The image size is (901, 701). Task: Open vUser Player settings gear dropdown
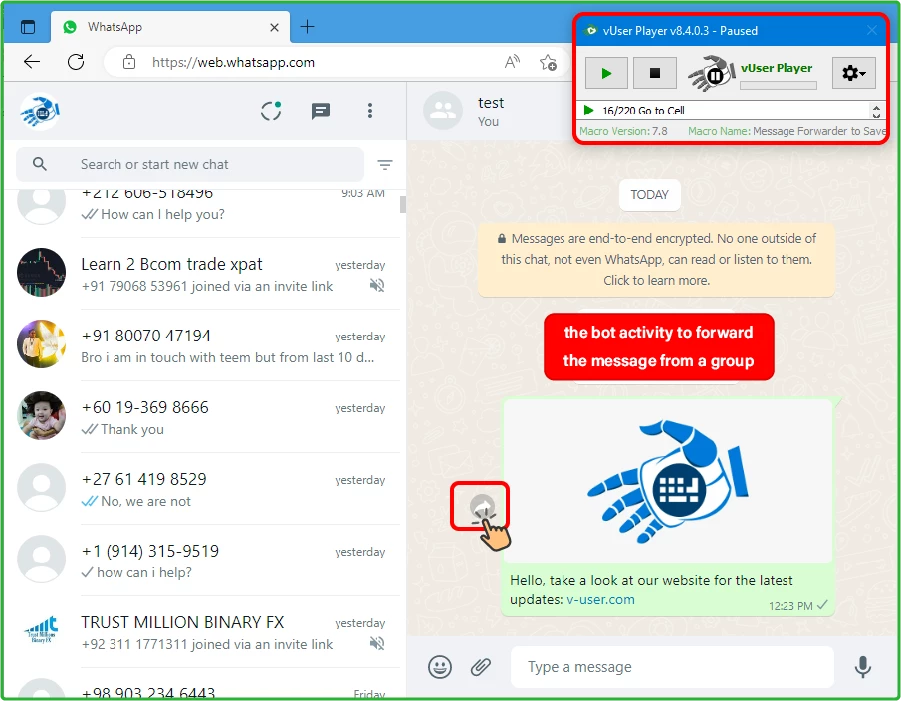click(x=853, y=73)
